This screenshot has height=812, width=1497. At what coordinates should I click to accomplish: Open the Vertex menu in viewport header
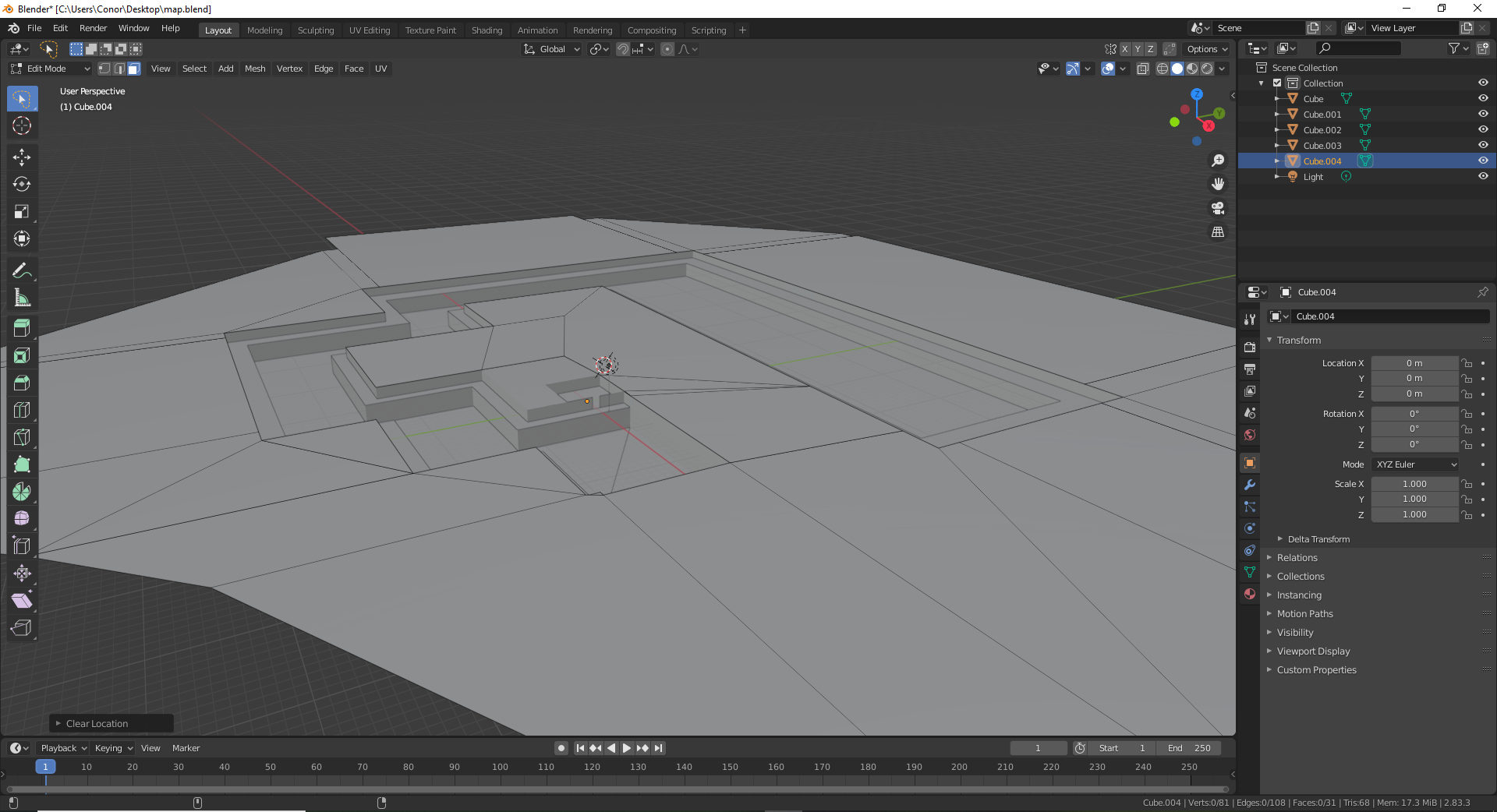click(x=289, y=69)
